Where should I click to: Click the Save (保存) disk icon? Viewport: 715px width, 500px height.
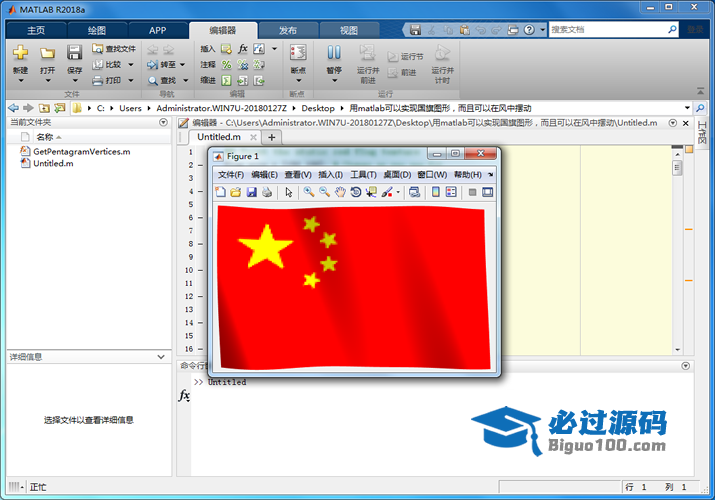click(74, 53)
